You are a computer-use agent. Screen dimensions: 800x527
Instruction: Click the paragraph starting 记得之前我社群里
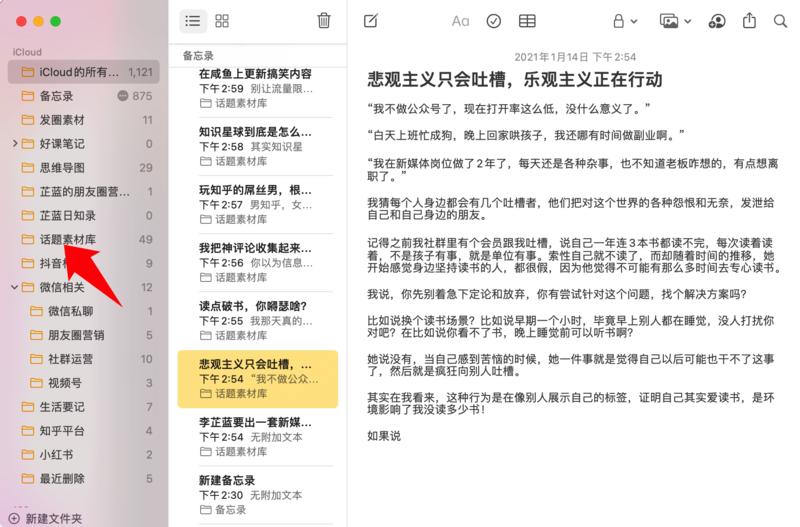click(x=573, y=255)
